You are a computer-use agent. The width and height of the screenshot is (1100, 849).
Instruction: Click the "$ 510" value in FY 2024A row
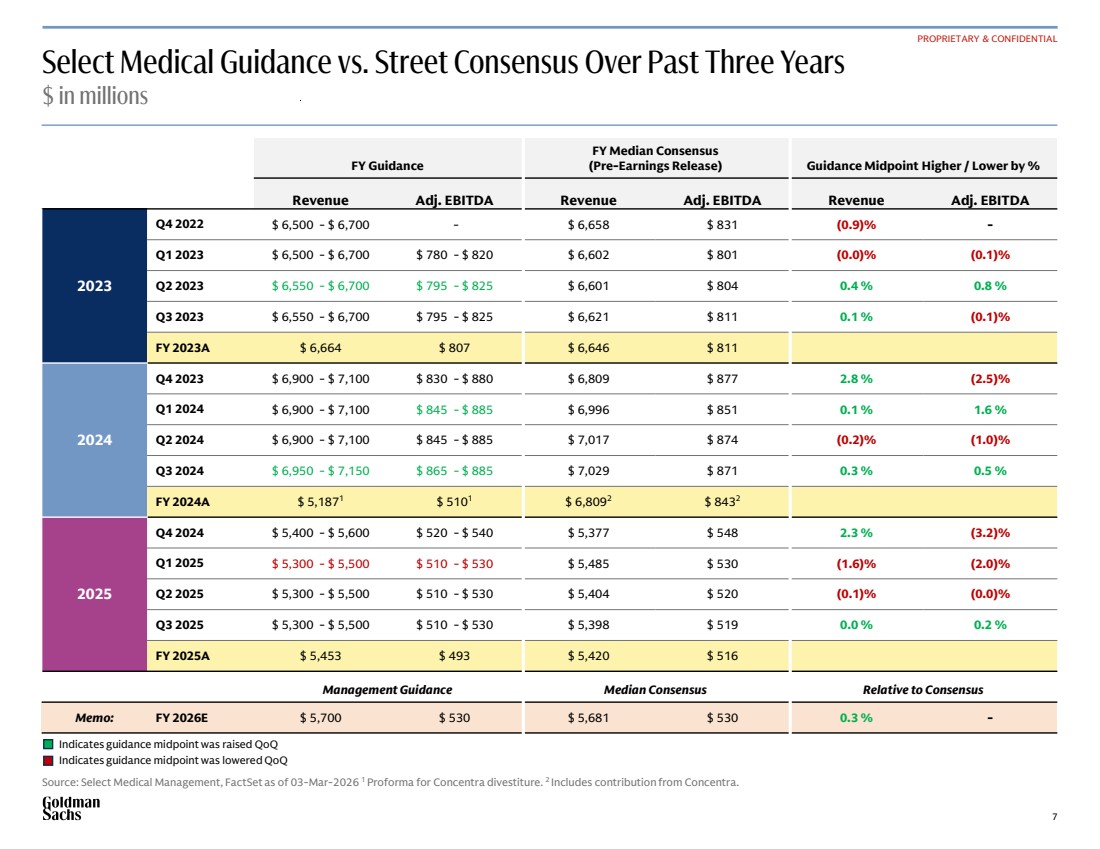click(x=454, y=502)
